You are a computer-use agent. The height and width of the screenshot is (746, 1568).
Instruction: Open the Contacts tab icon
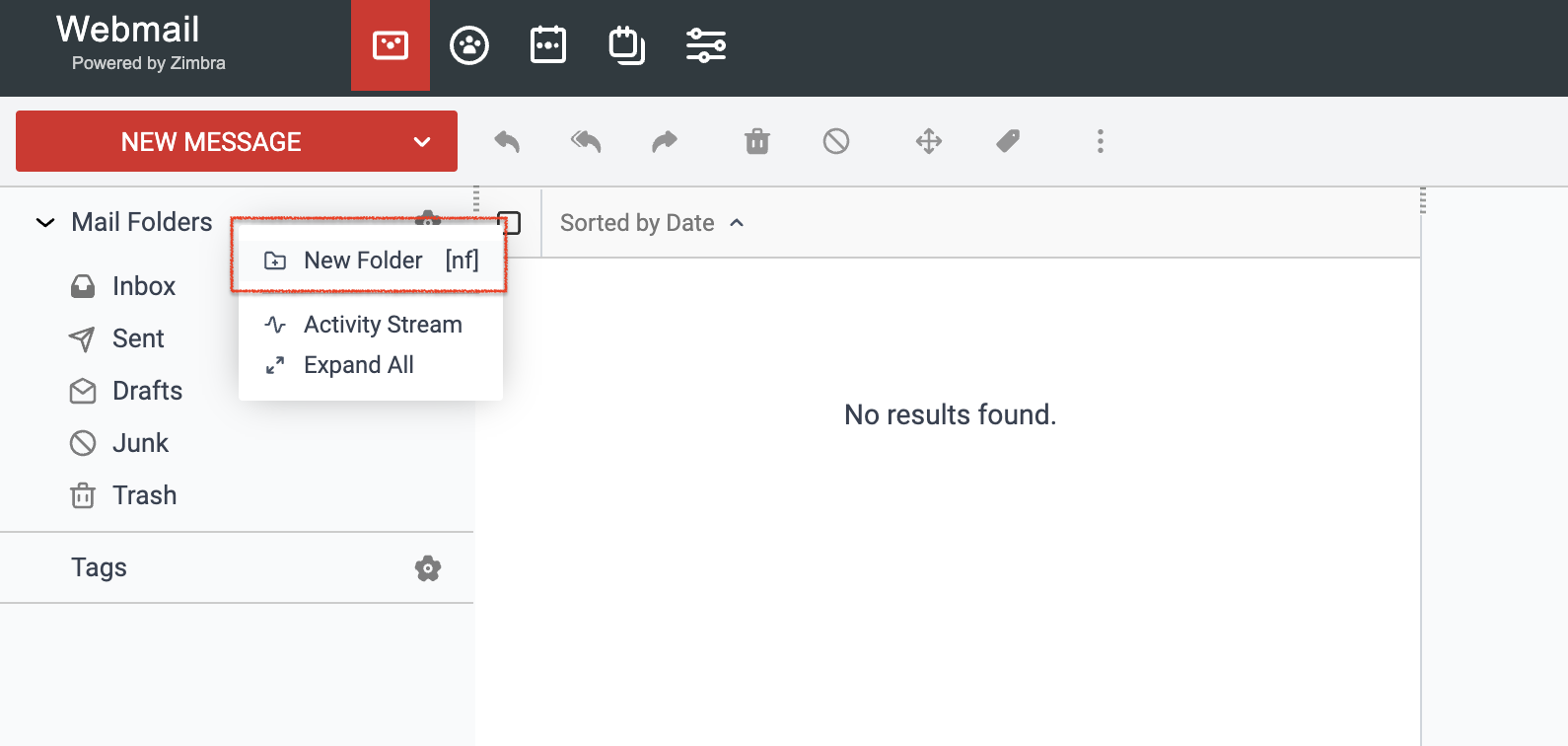(x=469, y=45)
